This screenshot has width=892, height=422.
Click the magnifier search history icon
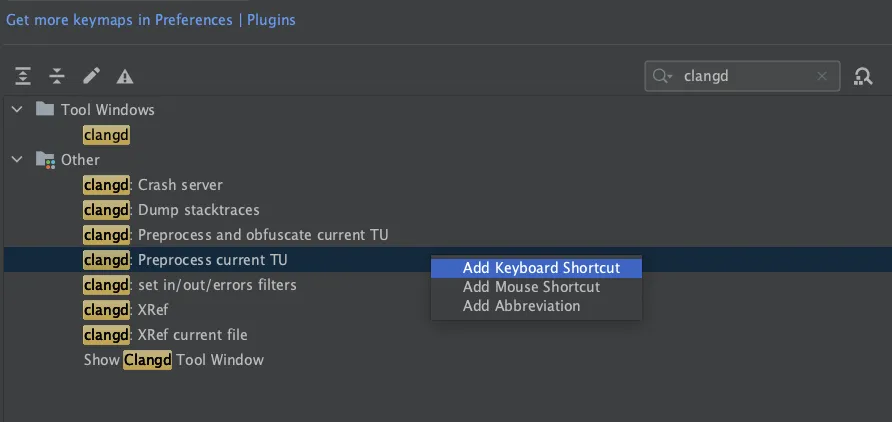coord(662,76)
